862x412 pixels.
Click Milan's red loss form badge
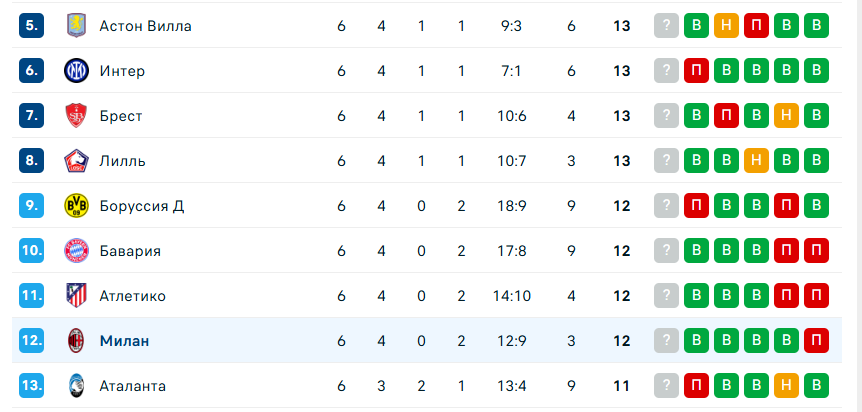pos(817,341)
